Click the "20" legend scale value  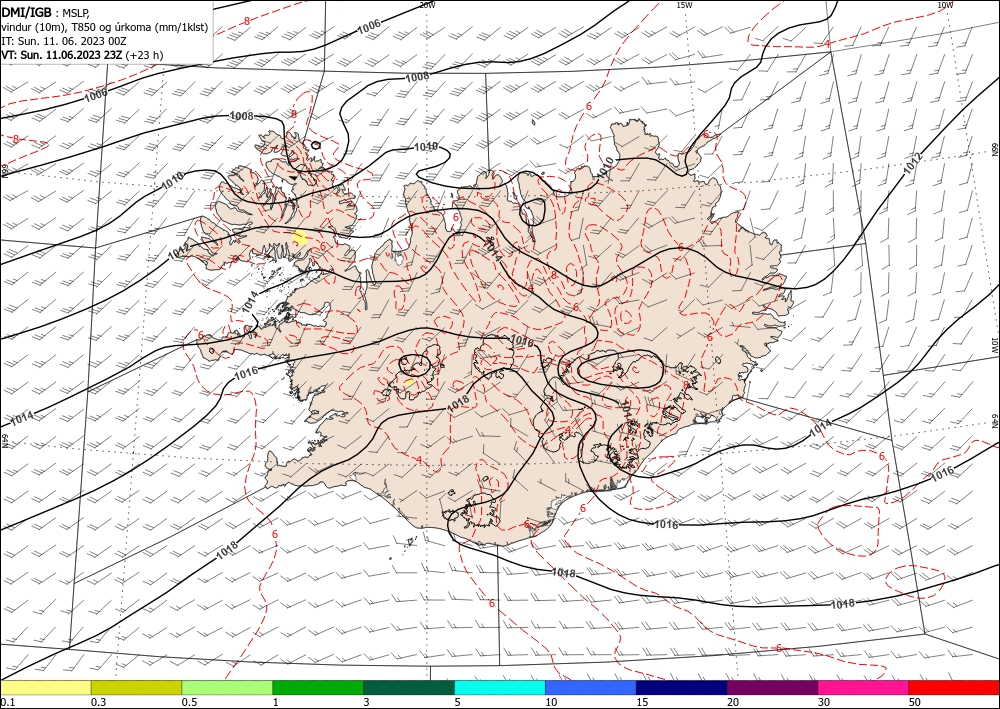tap(733, 702)
